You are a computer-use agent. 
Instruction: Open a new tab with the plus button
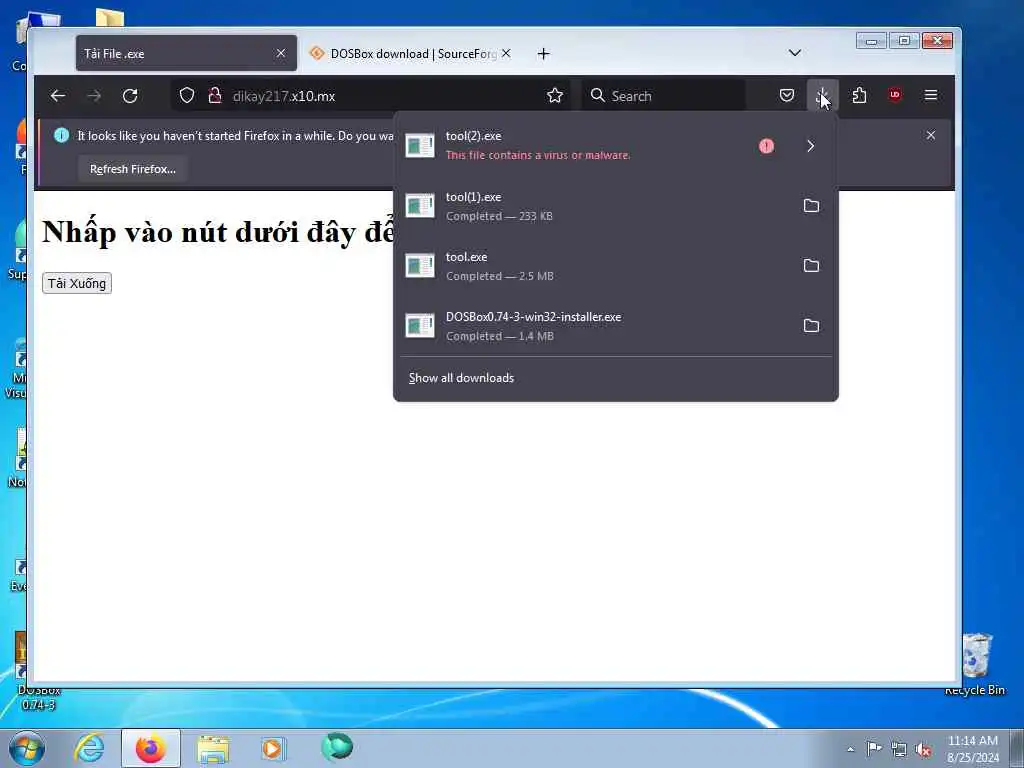pos(543,54)
